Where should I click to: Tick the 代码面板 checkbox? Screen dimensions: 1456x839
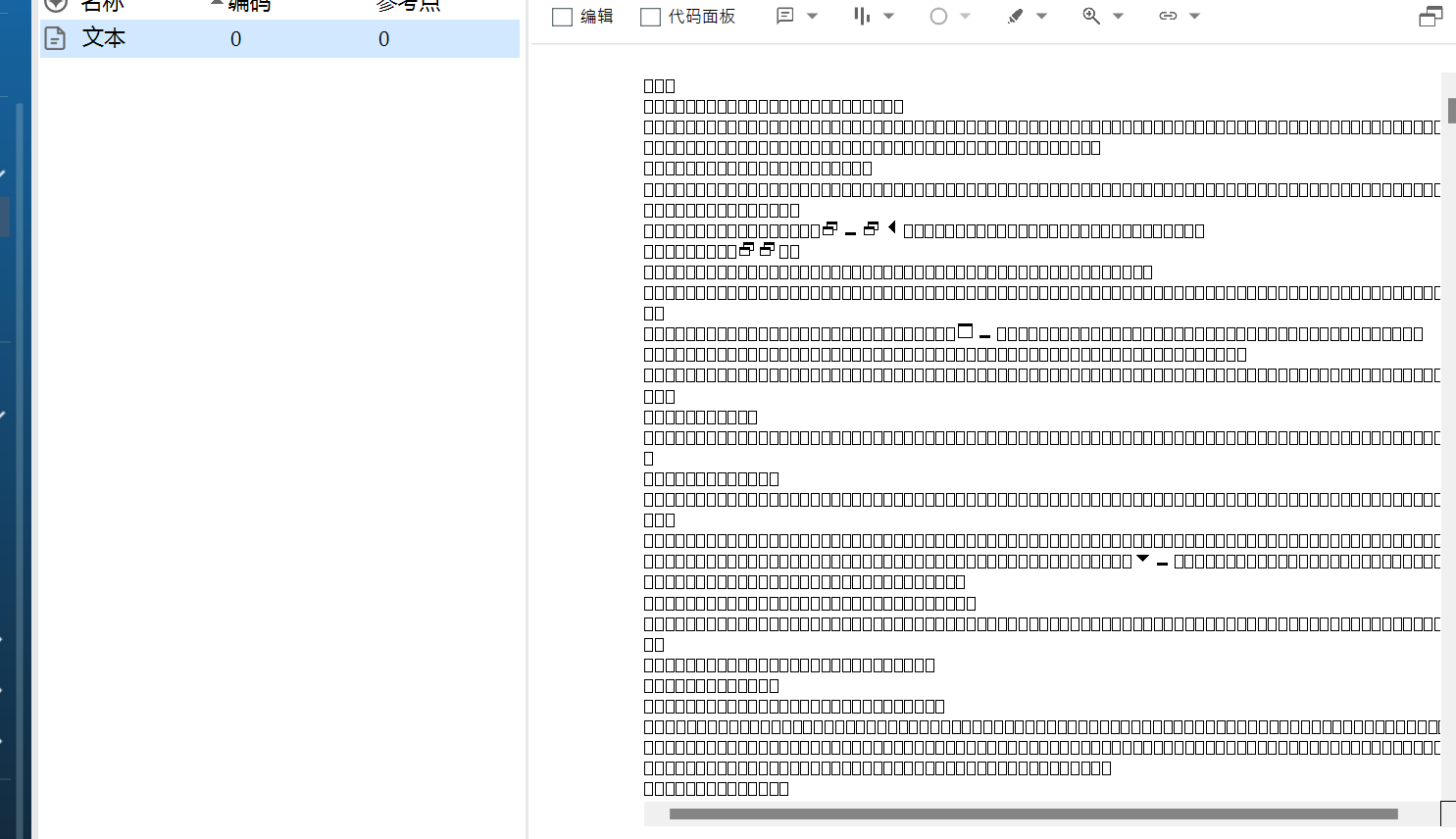[650, 17]
